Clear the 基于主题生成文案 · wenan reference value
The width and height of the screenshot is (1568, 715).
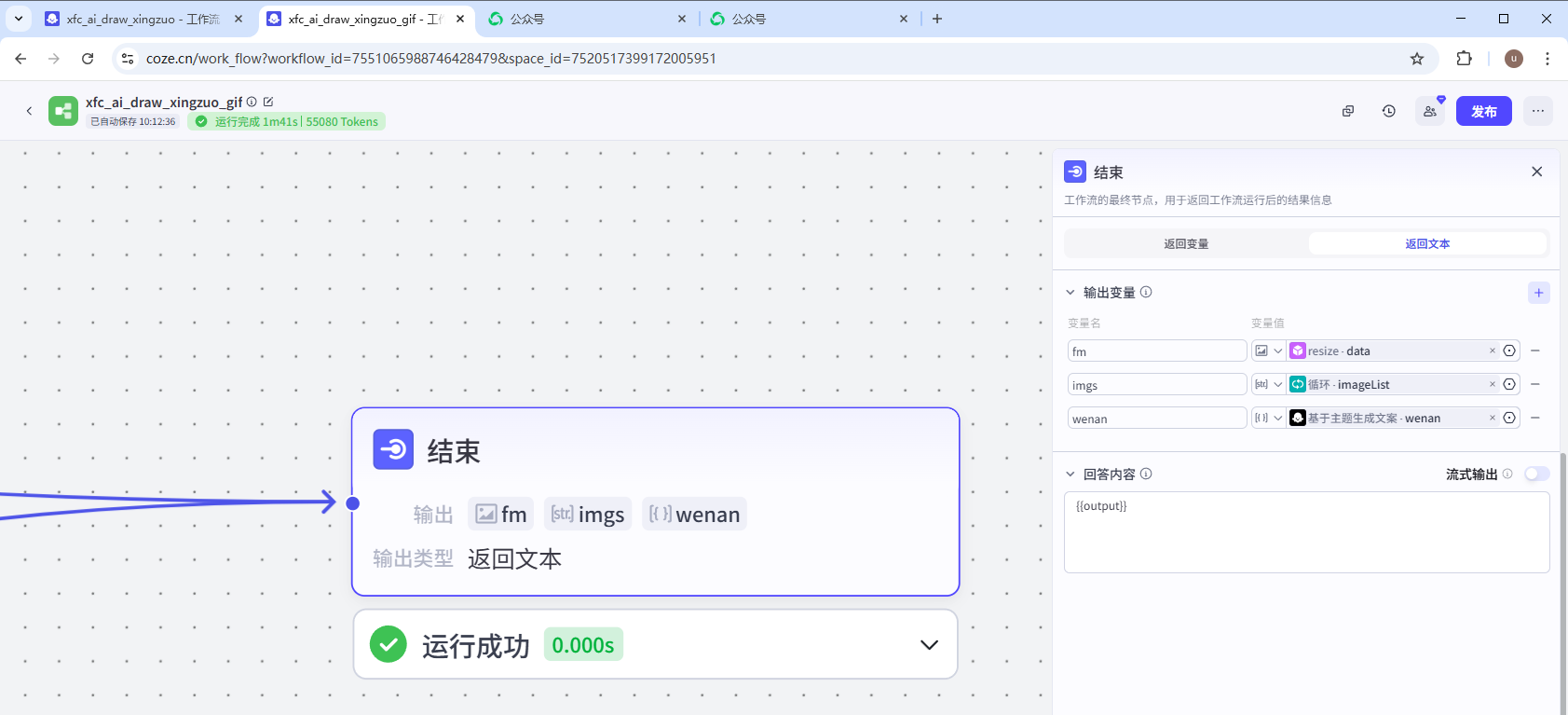pos(1493,418)
